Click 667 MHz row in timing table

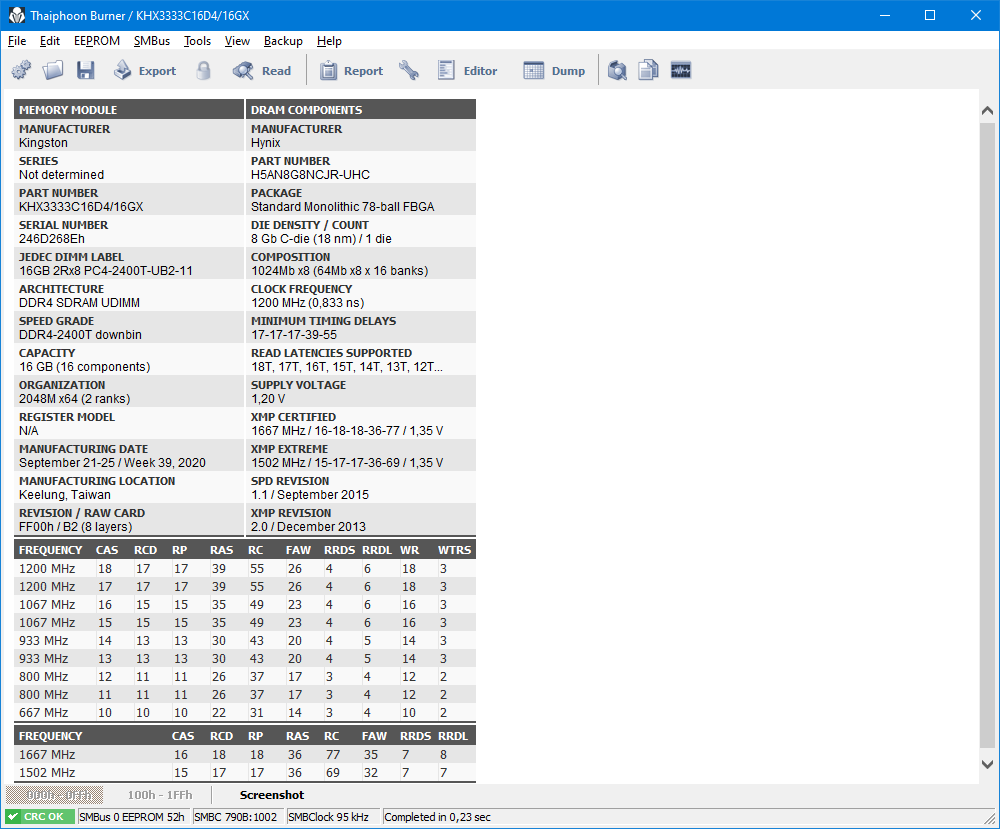(245, 712)
